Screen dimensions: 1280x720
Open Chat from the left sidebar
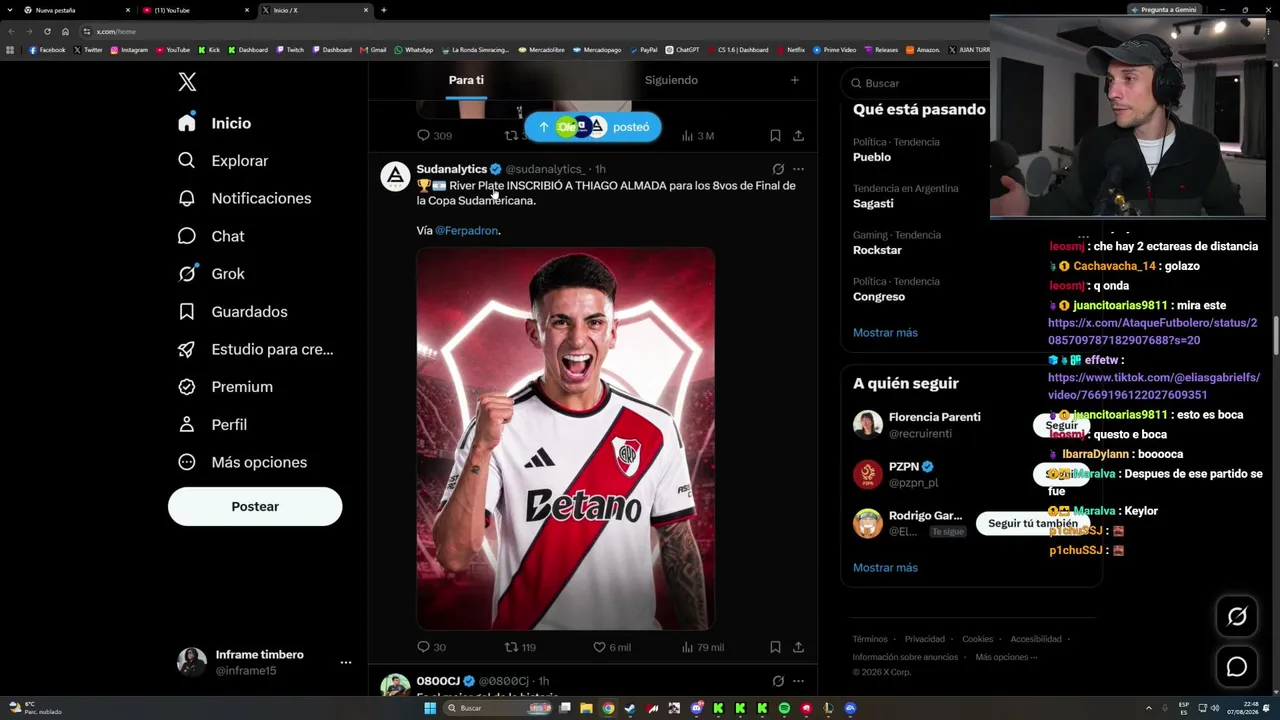click(211, 236)
